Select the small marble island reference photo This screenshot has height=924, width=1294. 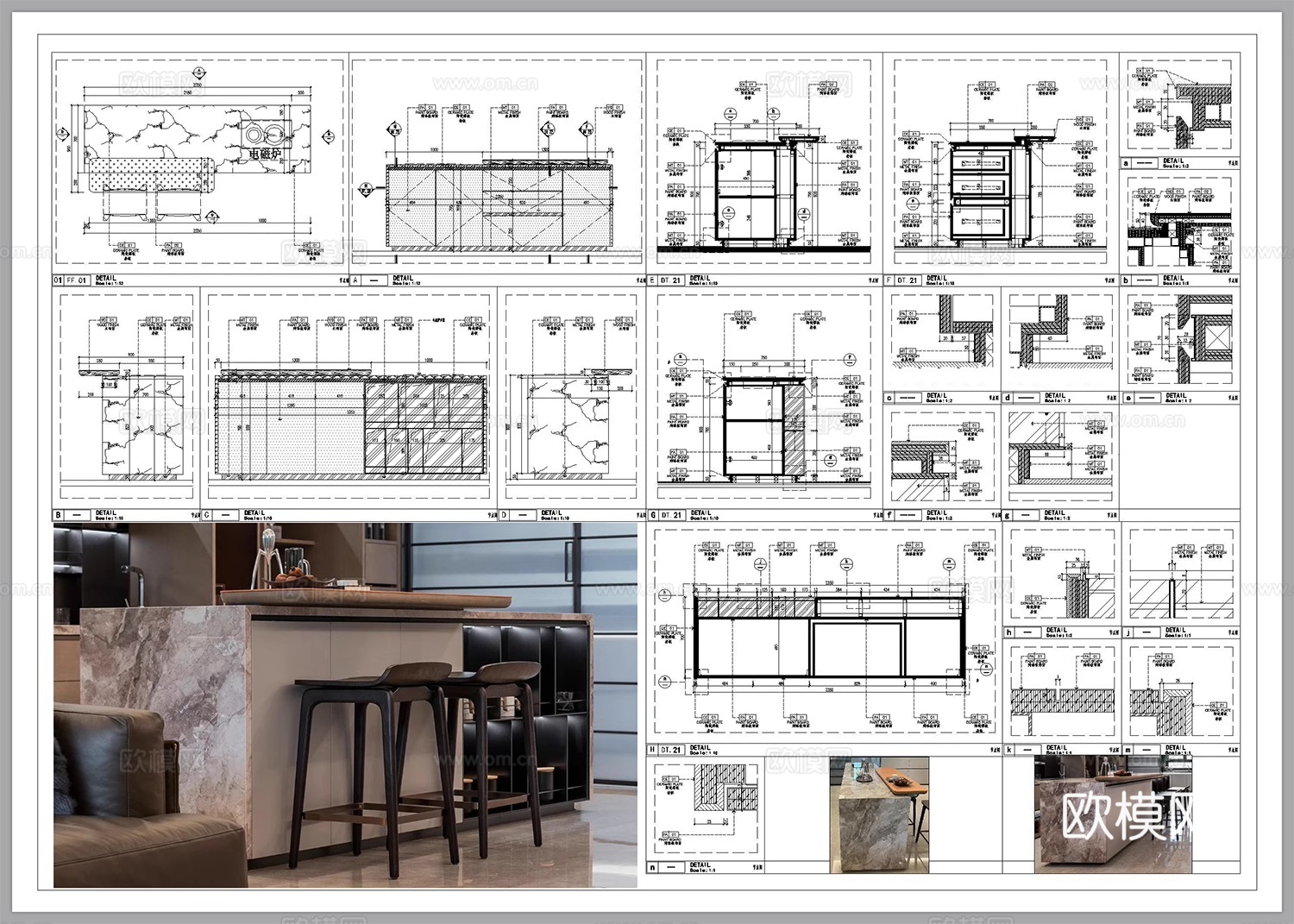click(x=880, y=815)
